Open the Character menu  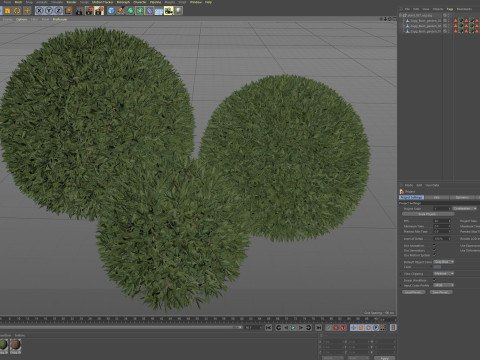coord(140,2)
